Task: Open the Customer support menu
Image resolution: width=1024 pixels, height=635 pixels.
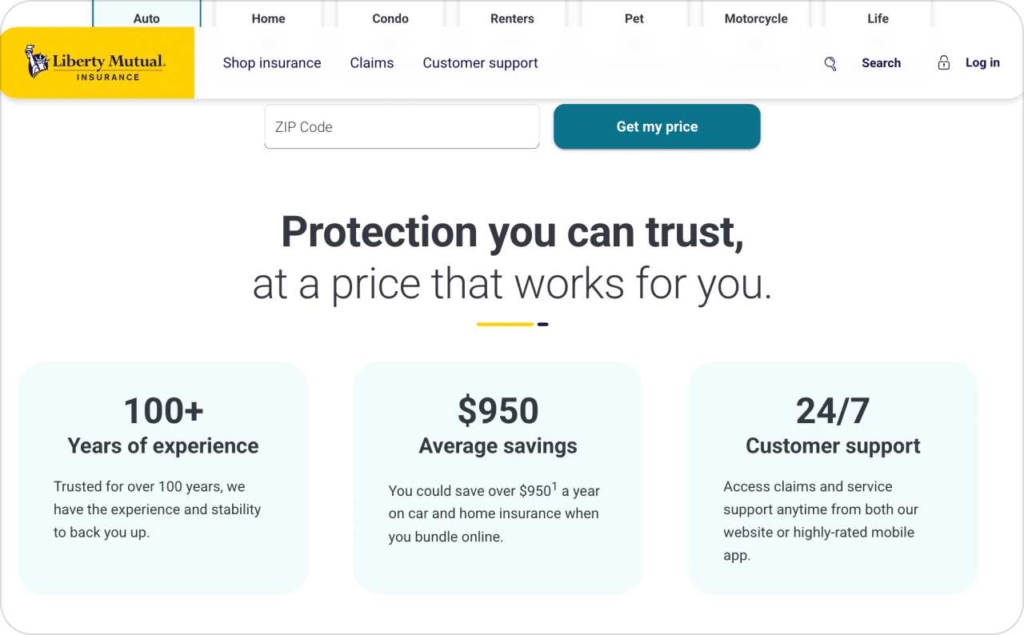Action: click(480, 63)
